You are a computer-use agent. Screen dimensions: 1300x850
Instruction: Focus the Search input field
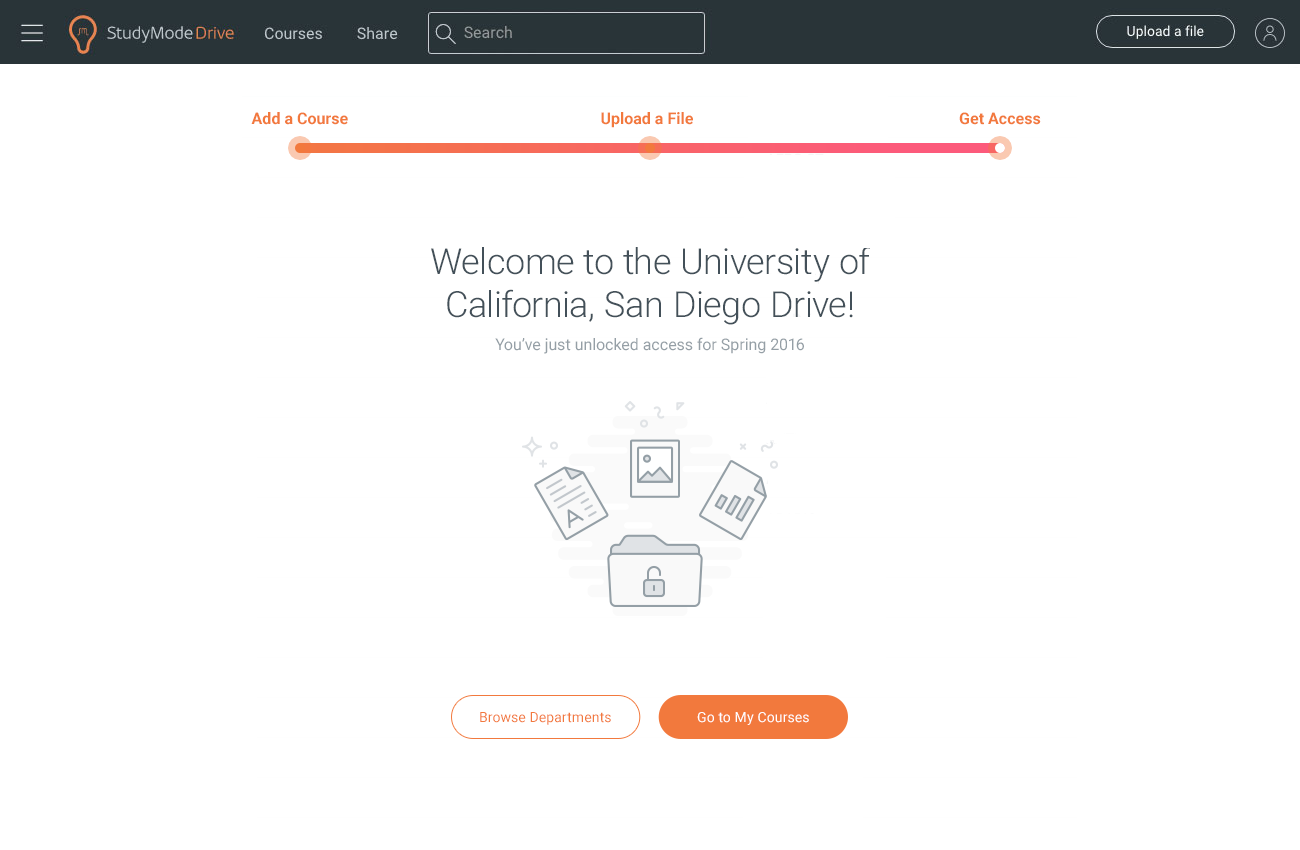(566, 33)
